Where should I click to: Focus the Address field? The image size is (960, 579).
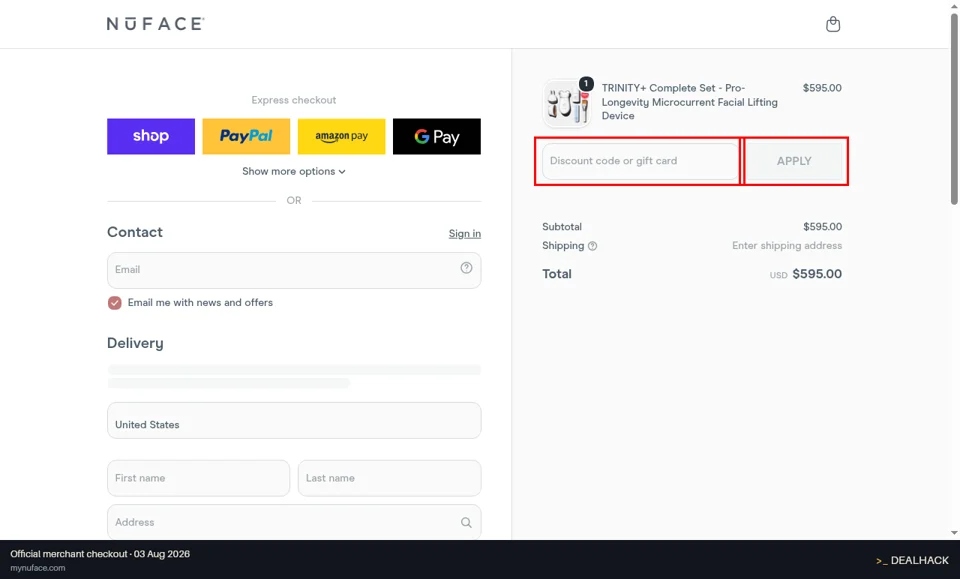(294, 522)
